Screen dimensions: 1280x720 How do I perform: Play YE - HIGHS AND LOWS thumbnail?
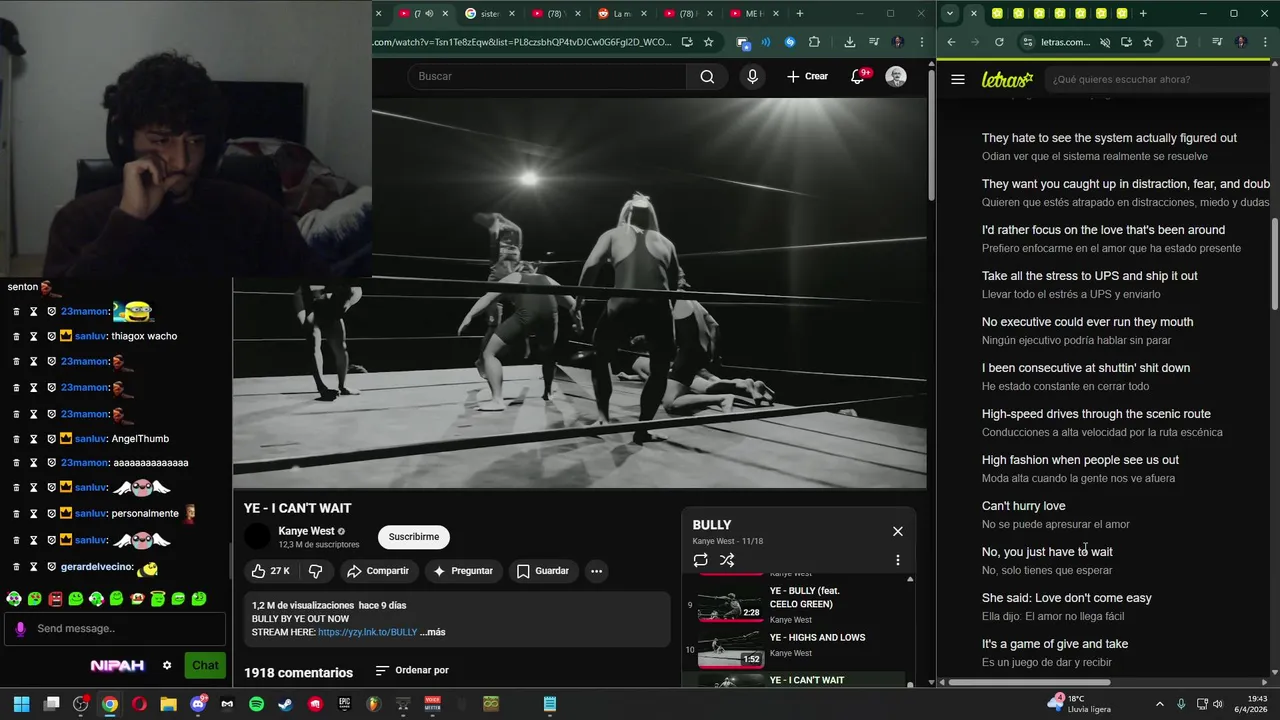pos(730,649)
